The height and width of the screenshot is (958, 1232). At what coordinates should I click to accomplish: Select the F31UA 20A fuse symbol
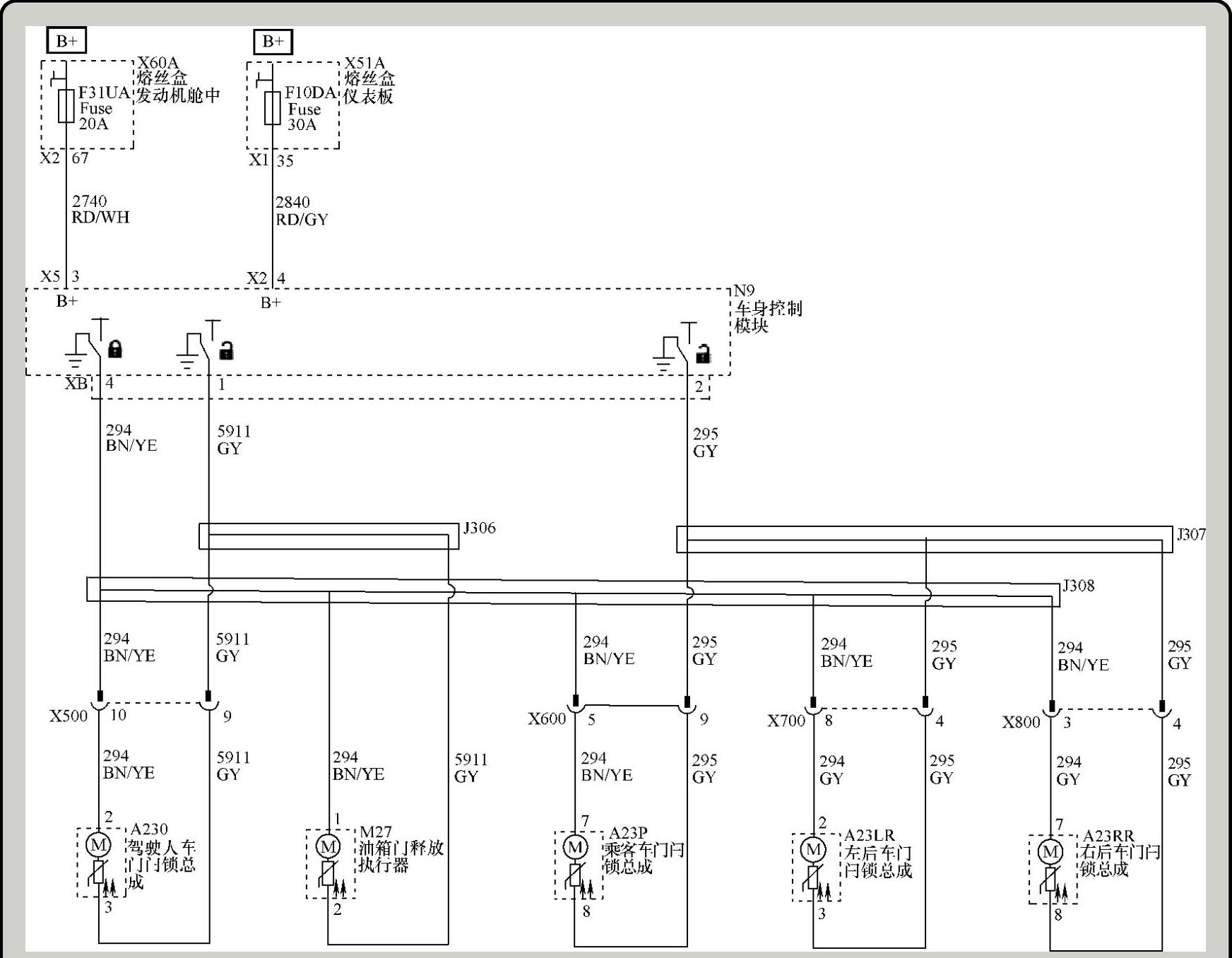(66, 106)
